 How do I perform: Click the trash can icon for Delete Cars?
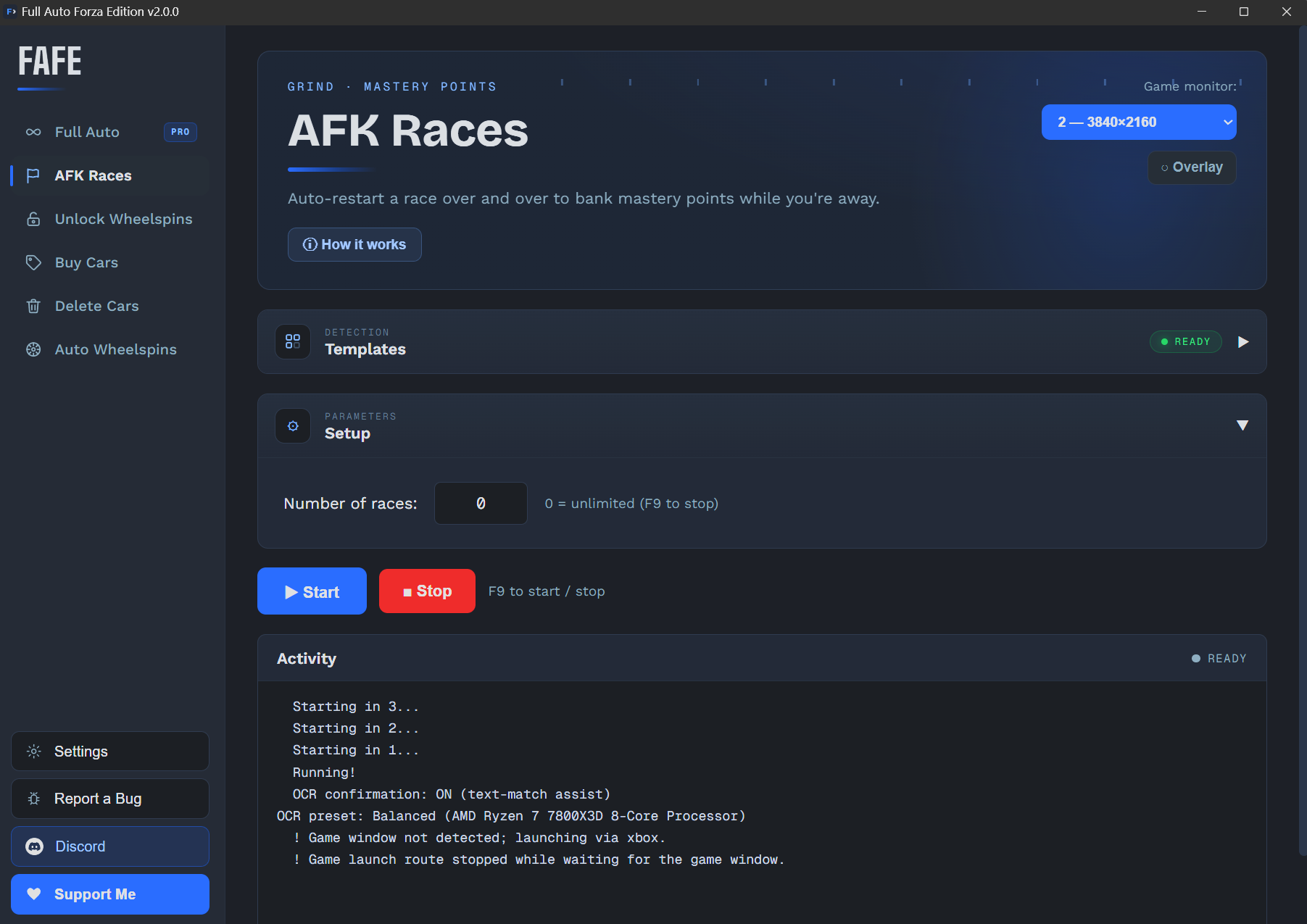click(x=33, y=306)
